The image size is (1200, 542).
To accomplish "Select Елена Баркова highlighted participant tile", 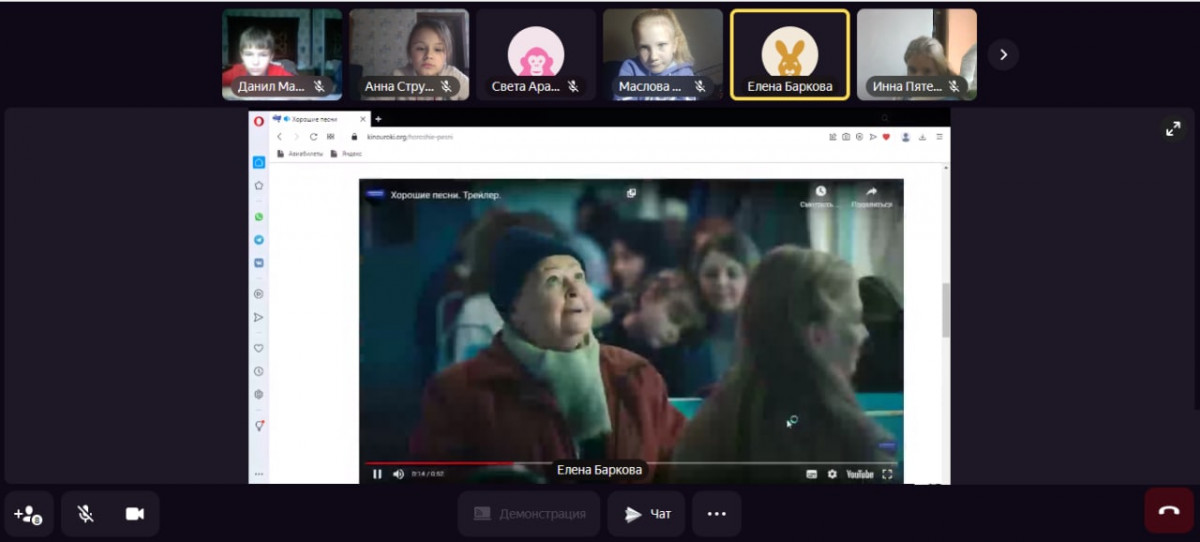I will (x=790, y=55).
